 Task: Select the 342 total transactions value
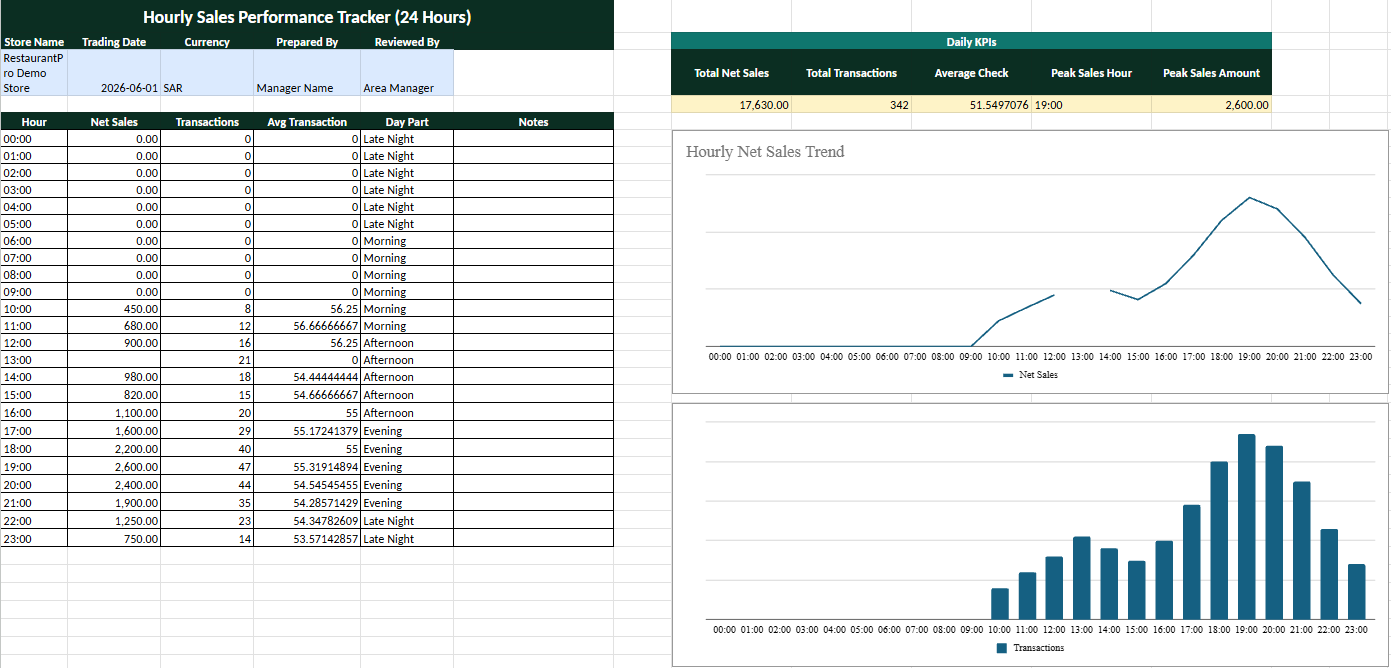851,105
